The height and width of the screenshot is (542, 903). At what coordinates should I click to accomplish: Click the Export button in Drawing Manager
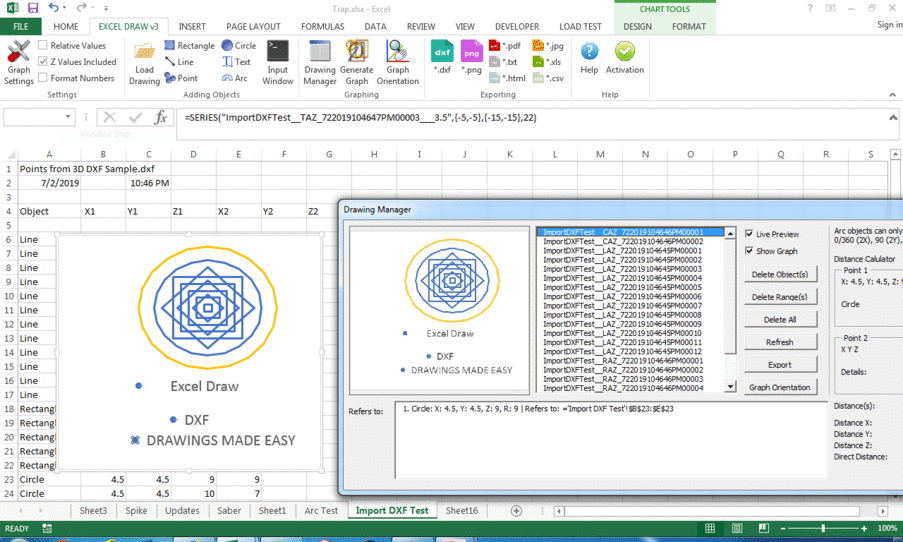780,365
